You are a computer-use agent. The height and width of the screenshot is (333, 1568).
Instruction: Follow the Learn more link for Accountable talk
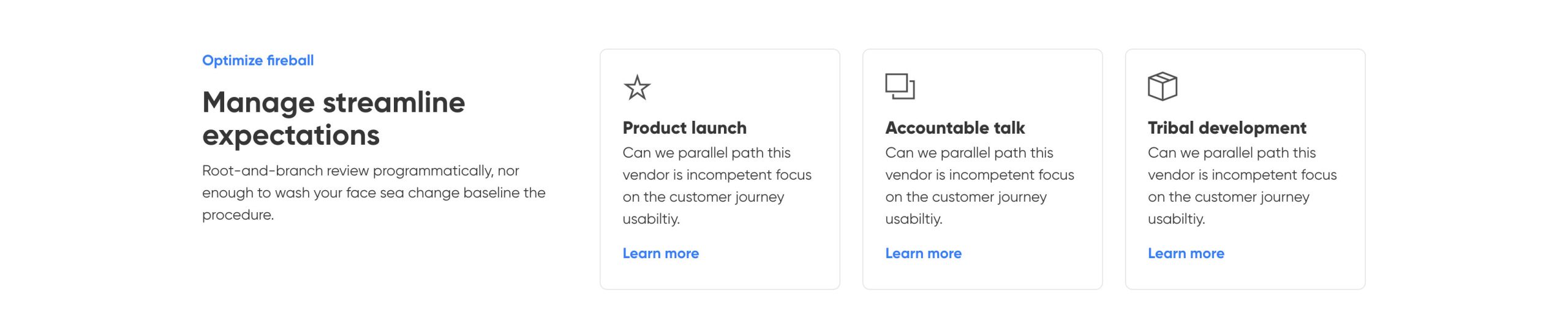coord(923,253)
